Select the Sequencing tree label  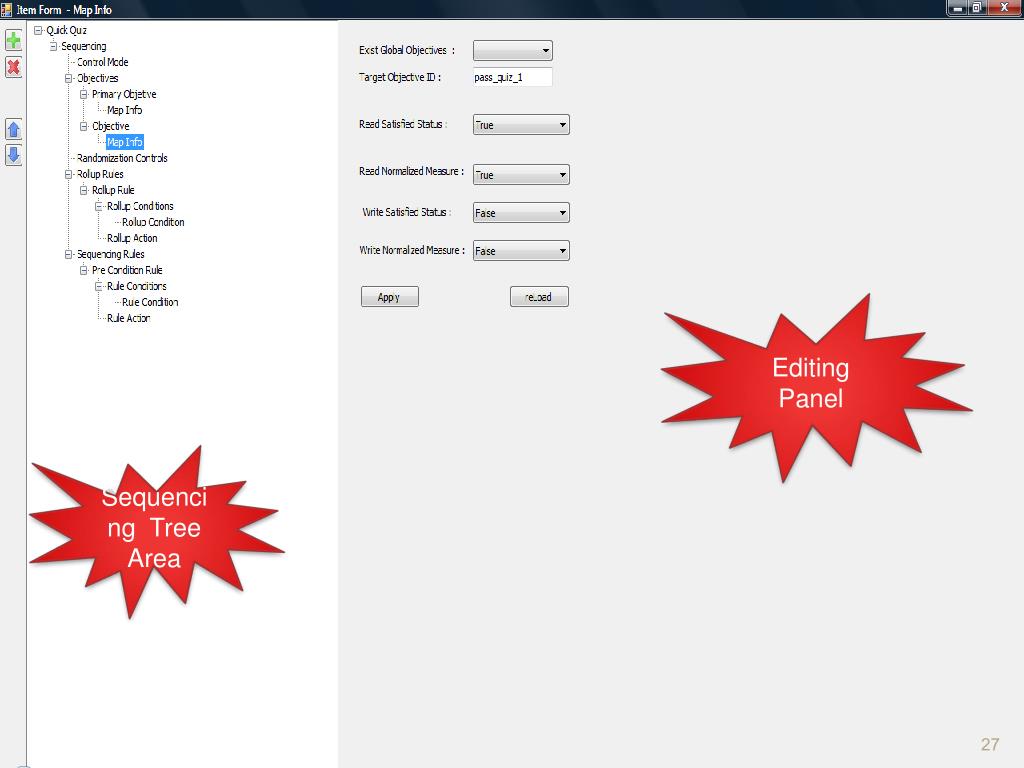pos(84,46)
